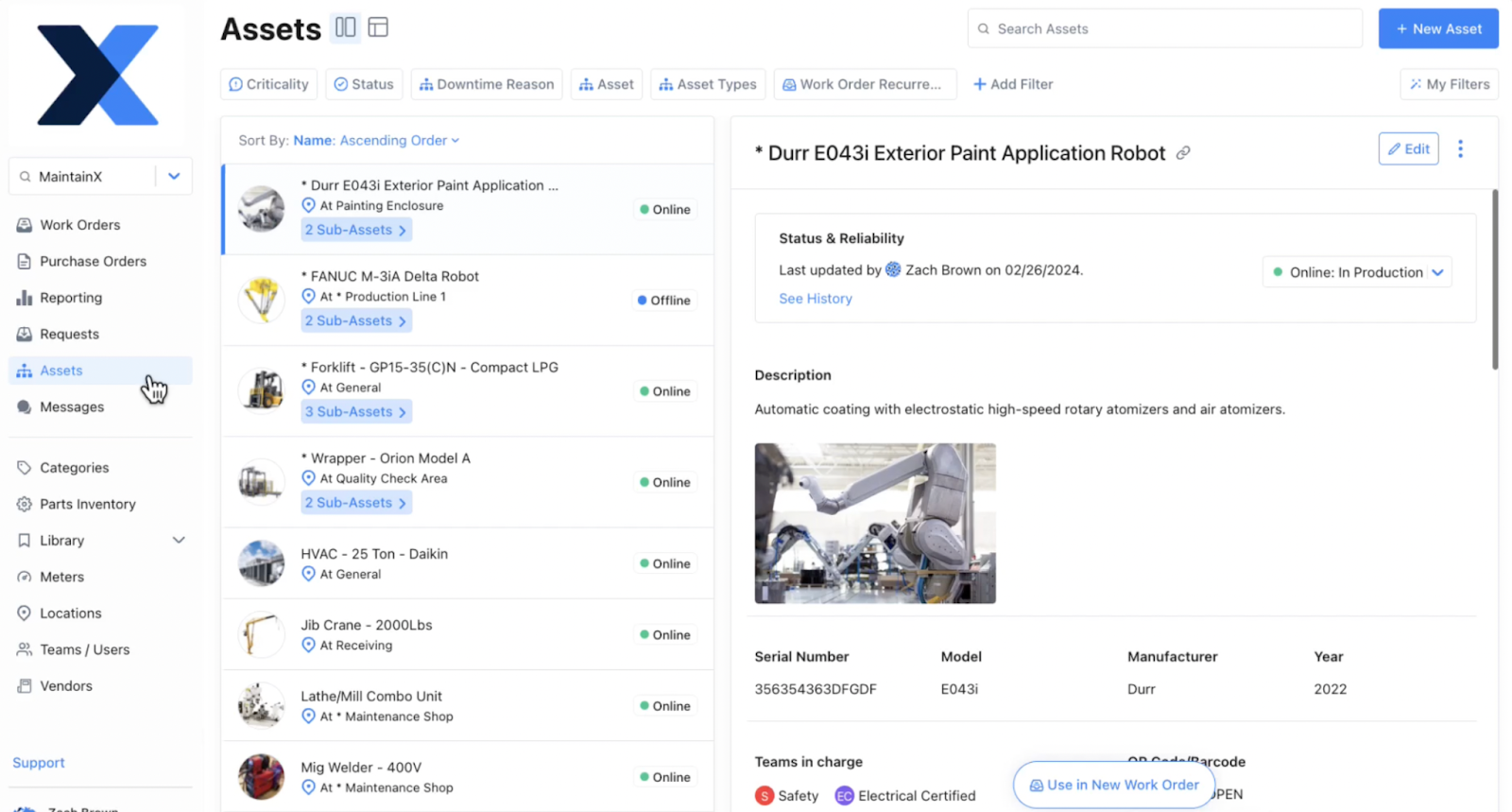Open See History link
Screen dimensions: 1512x812
815,298
